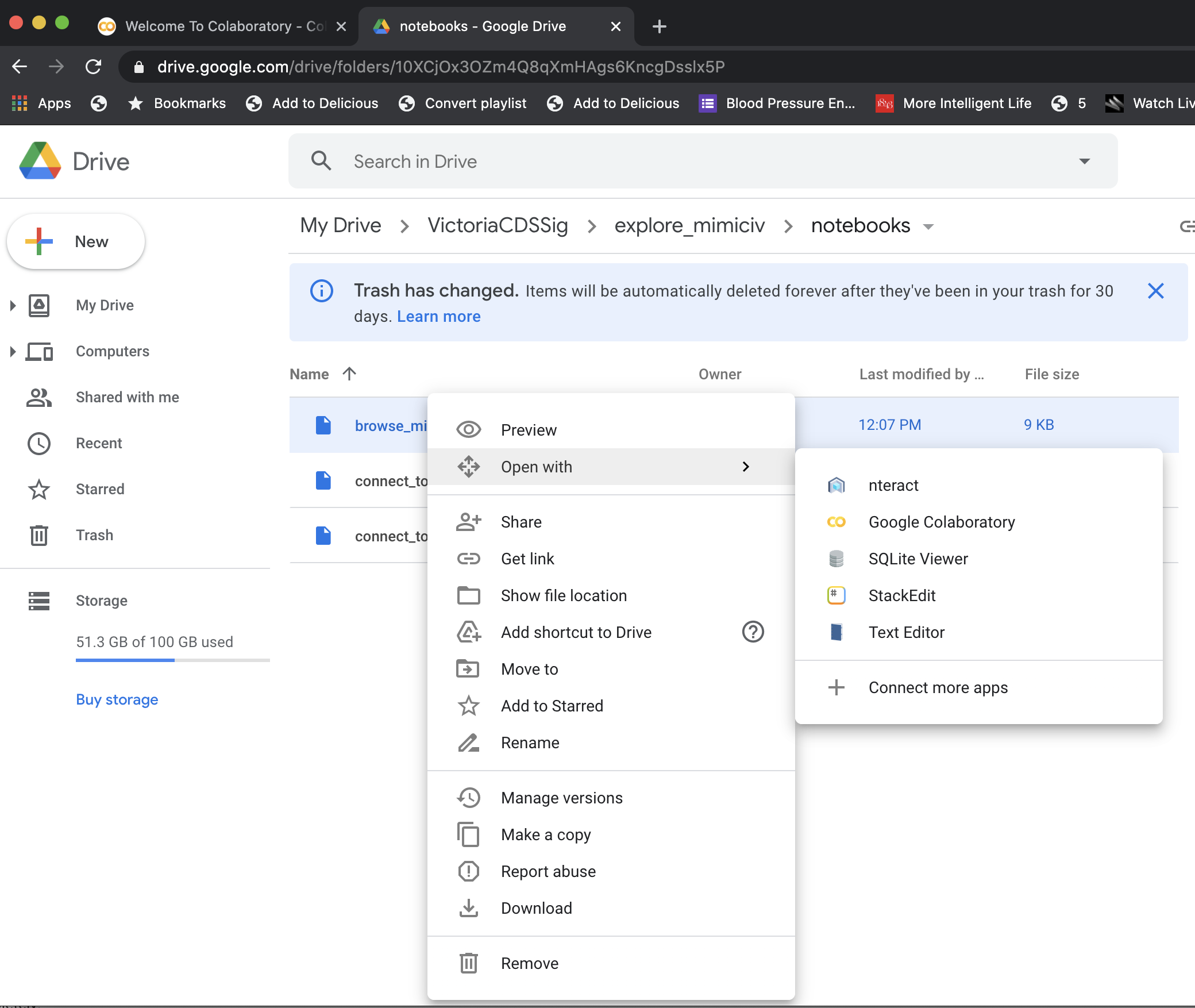This screenshot has width=1195, height=1008.
Task: Expand My Drive tree in sidebar
Action: point(13,305)
